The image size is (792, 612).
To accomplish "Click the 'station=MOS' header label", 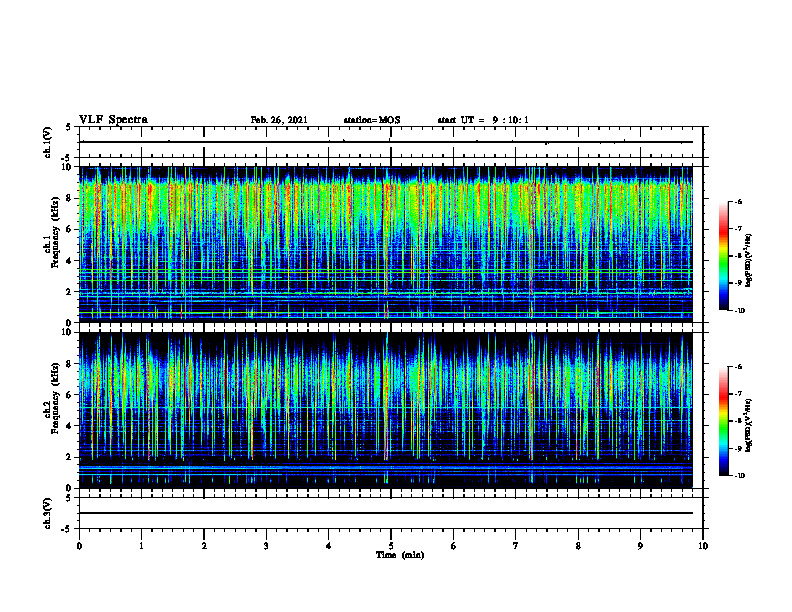I will pos(372,120).
